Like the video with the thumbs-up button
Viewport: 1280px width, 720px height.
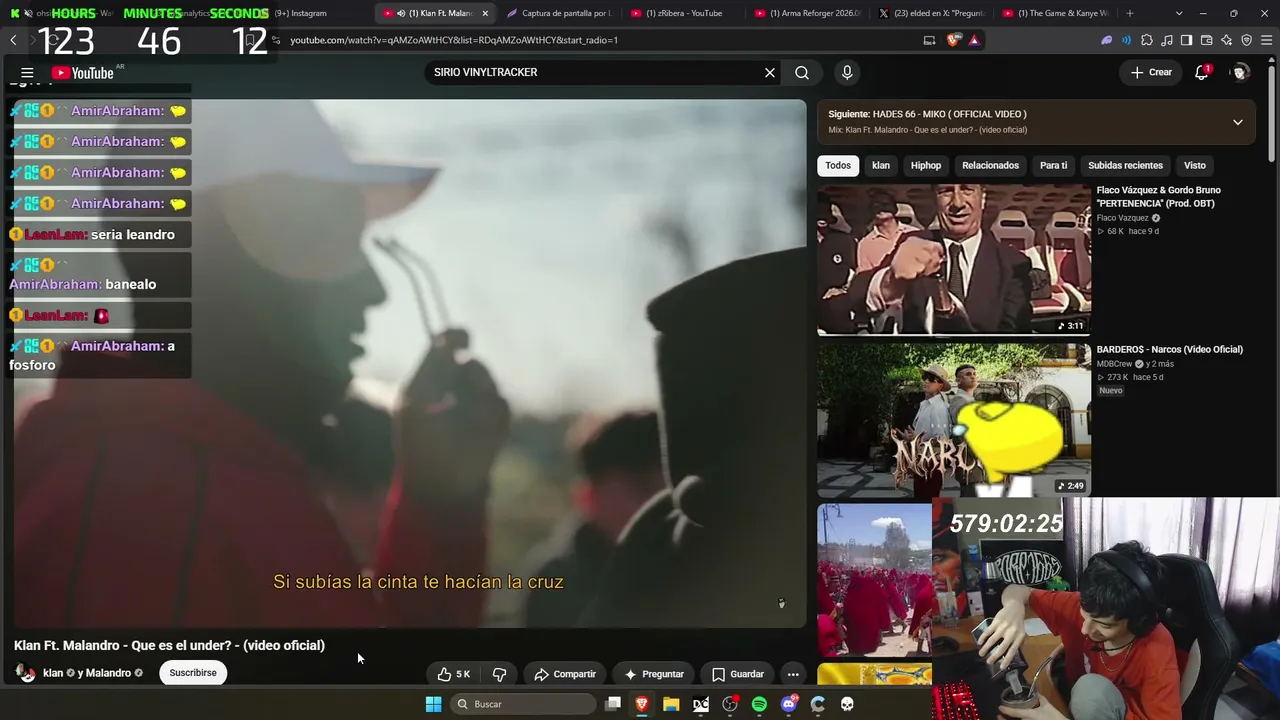point(453,674)
